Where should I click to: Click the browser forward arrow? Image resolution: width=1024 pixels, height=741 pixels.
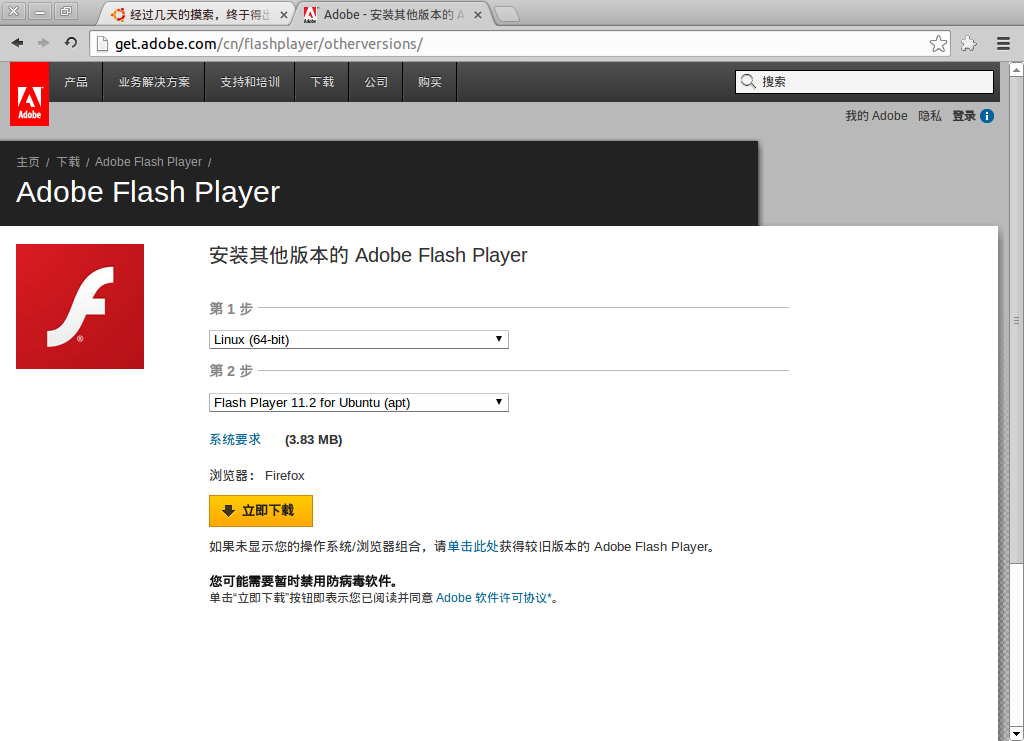point(44,43)
